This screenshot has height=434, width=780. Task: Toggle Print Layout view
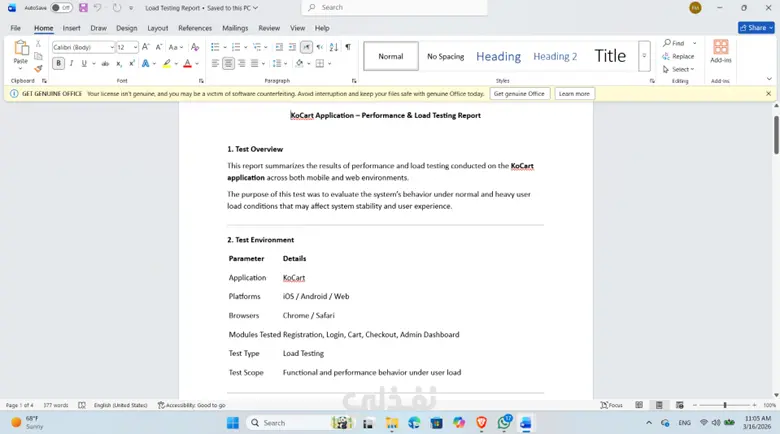pos(659,405)
